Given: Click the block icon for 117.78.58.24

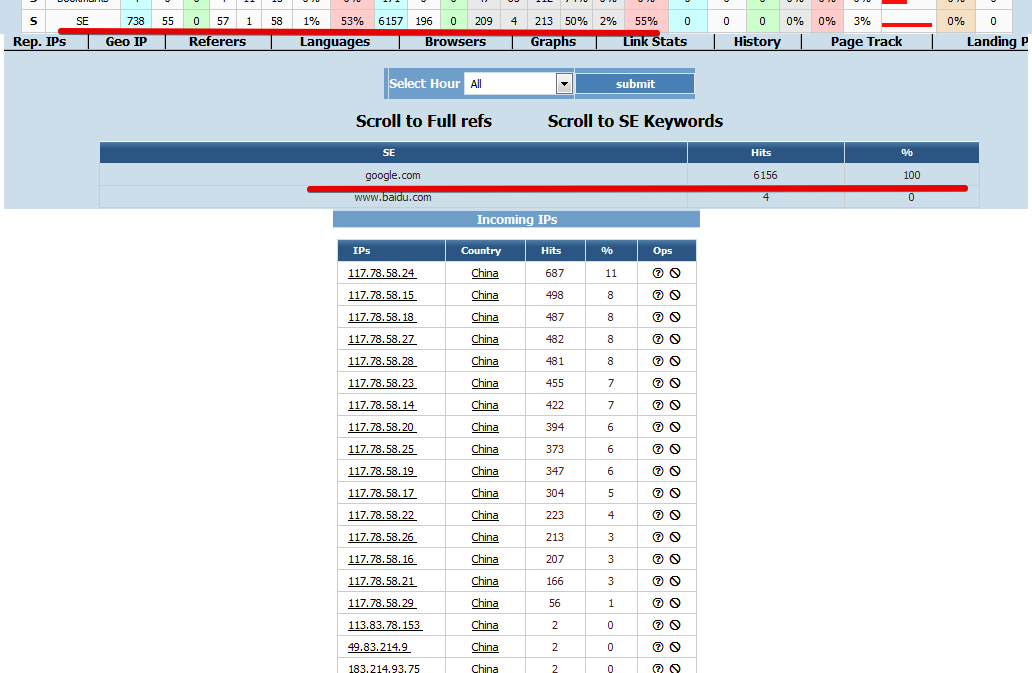Looking at the screenshot, I should coord(675,273).
